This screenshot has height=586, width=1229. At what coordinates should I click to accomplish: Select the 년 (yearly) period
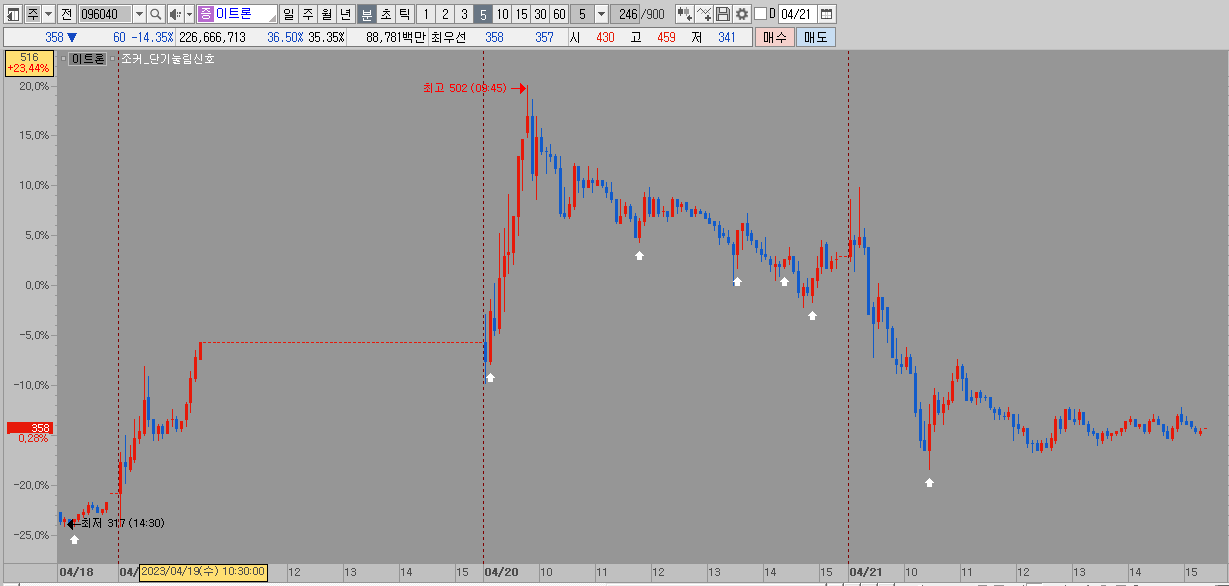click(x=345, y=14)
